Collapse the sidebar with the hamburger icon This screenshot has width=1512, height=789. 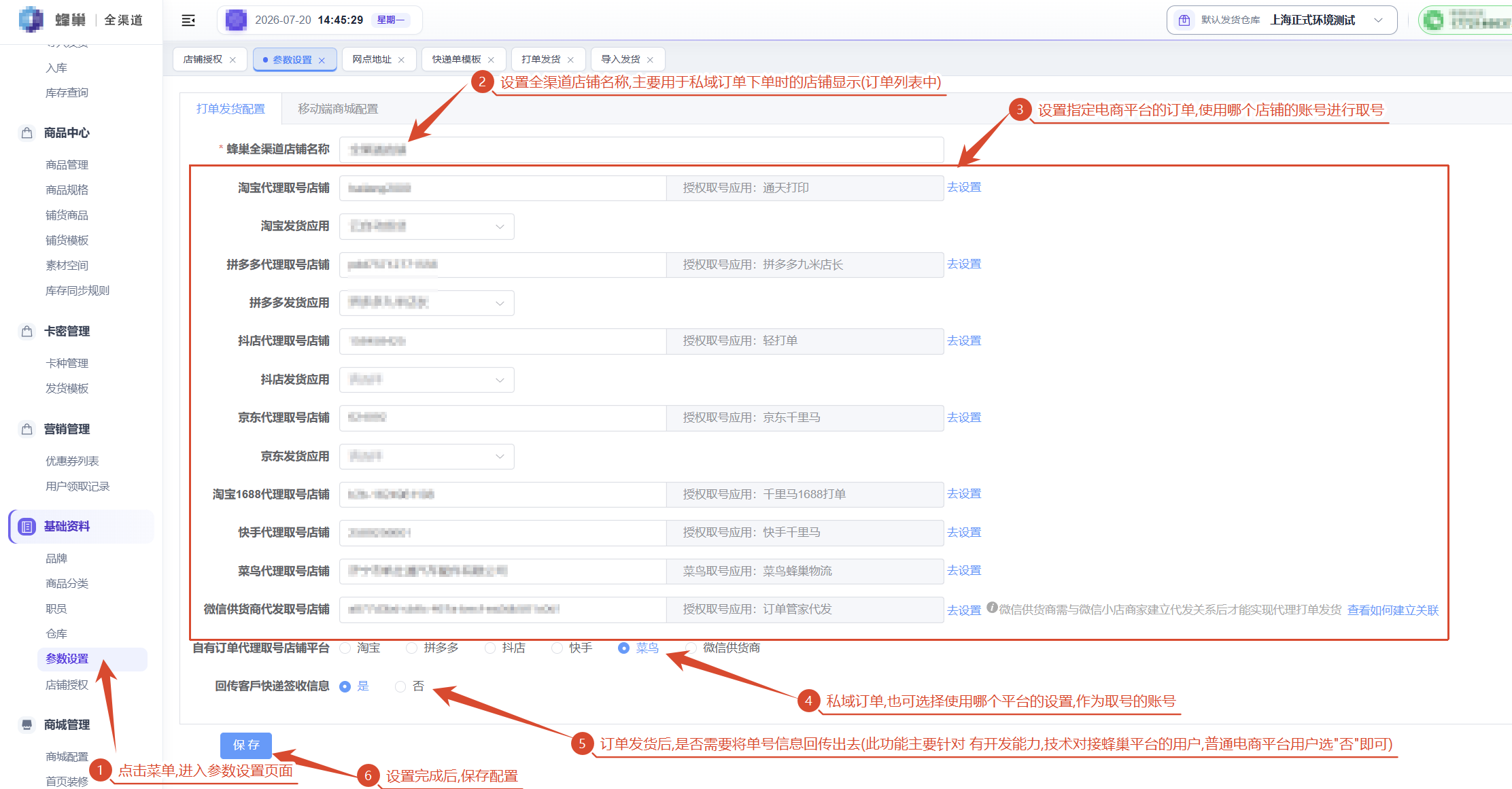(x=188, y=20)
